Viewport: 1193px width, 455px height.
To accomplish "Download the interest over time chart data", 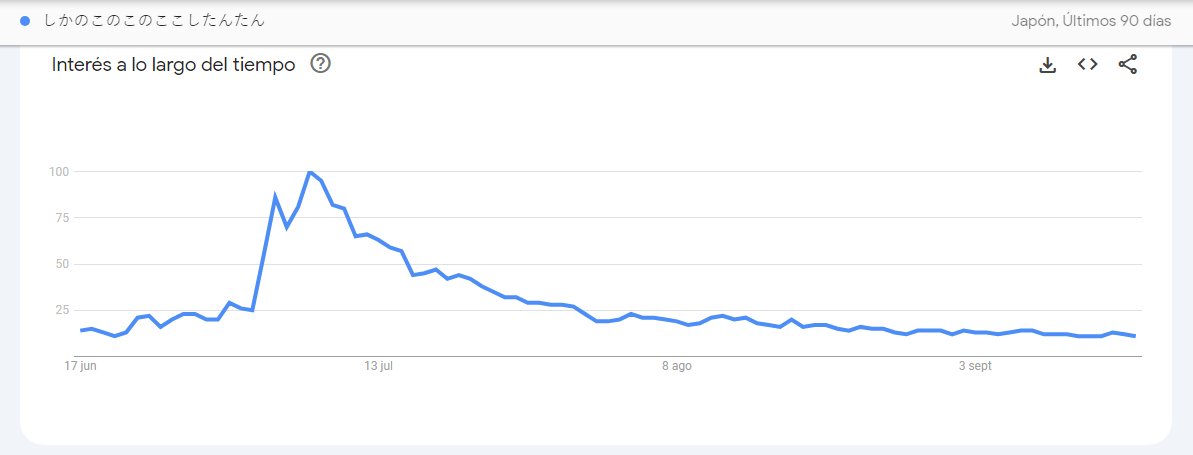I will tap(1048, 65).
